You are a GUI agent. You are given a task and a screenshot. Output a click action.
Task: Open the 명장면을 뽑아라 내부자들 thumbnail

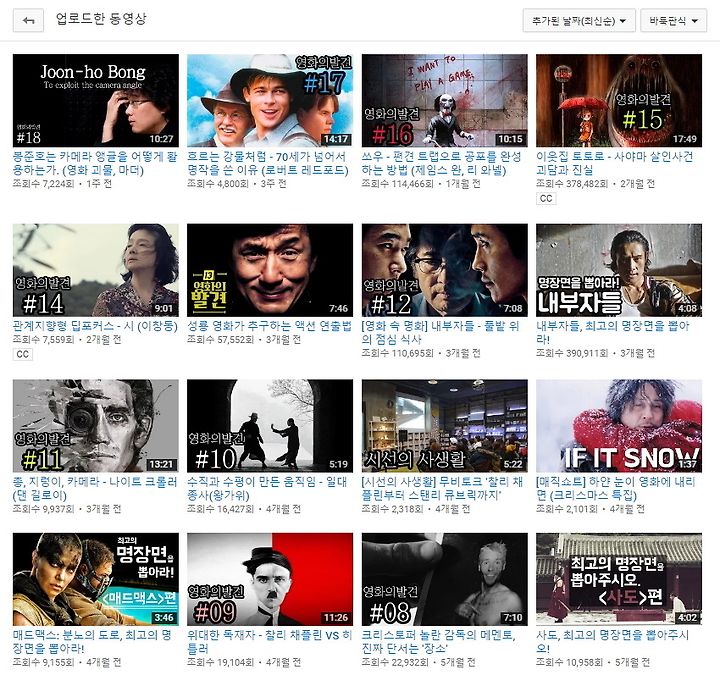(x=619, y=270)
